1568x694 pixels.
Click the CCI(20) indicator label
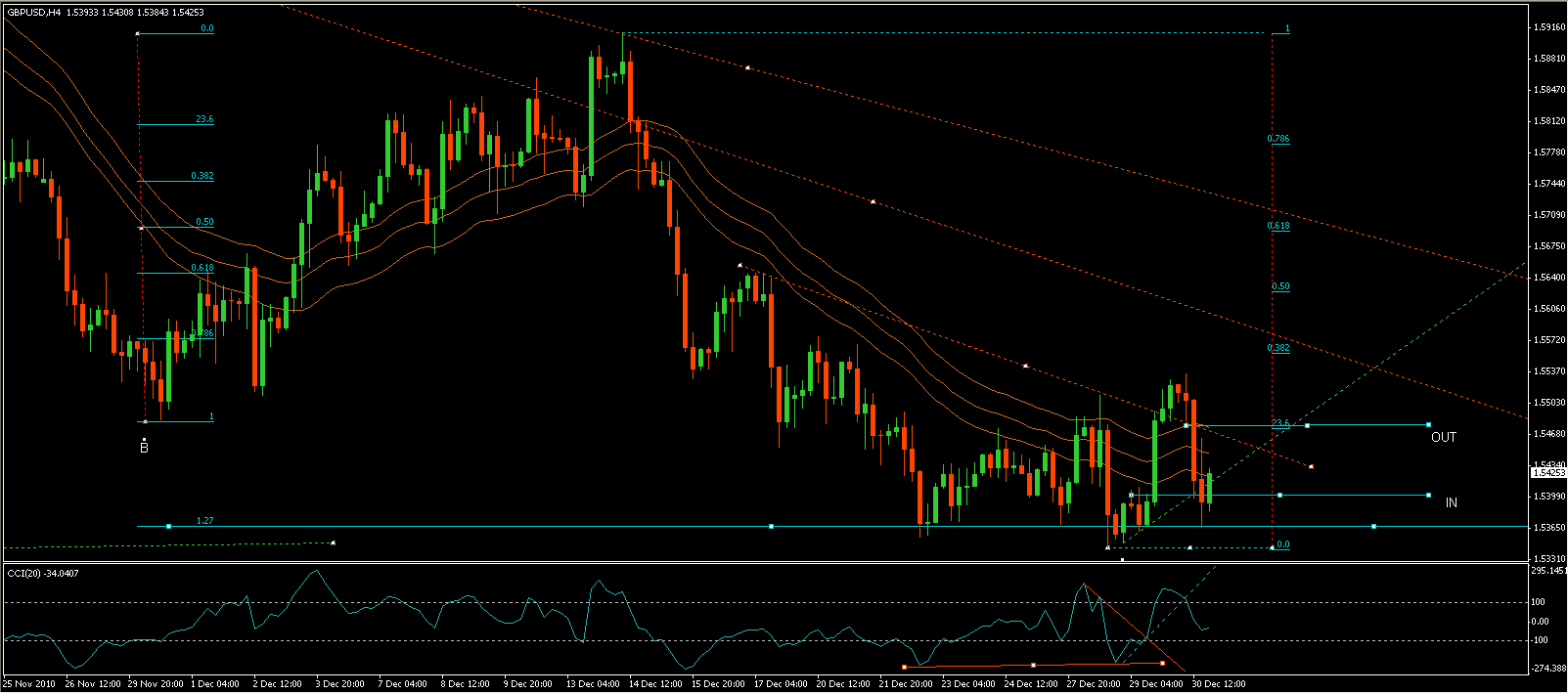pos(44,573)
